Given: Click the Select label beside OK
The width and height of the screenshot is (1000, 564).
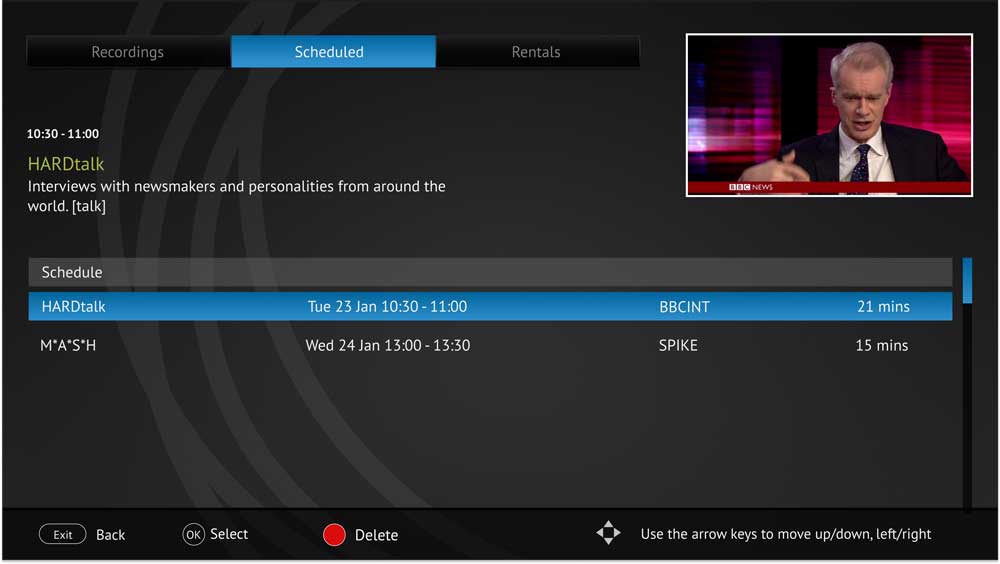Looking at the screenshot, I should click(x=229, y=534).
